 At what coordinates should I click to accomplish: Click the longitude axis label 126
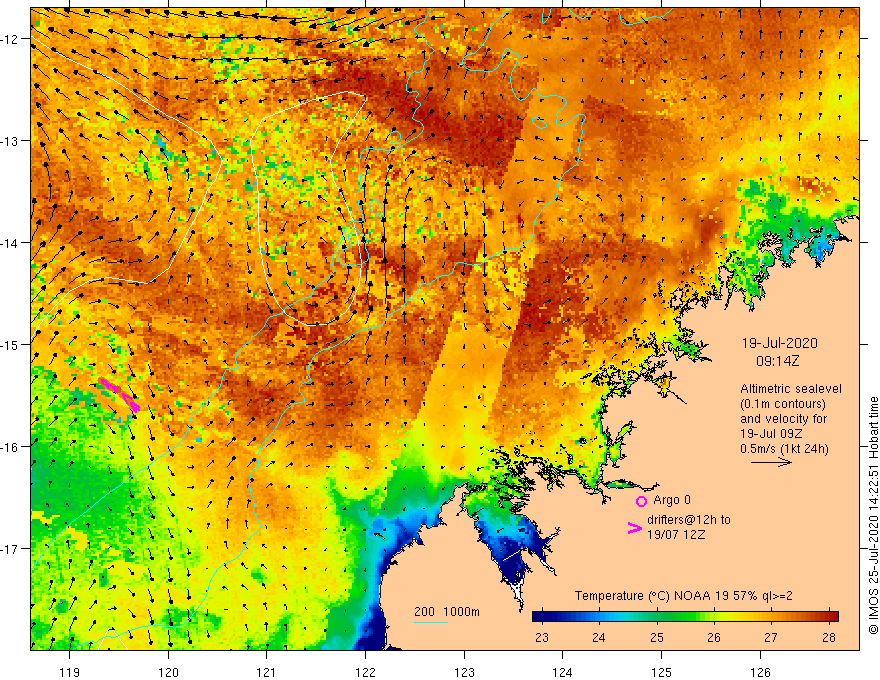point(760,672)
